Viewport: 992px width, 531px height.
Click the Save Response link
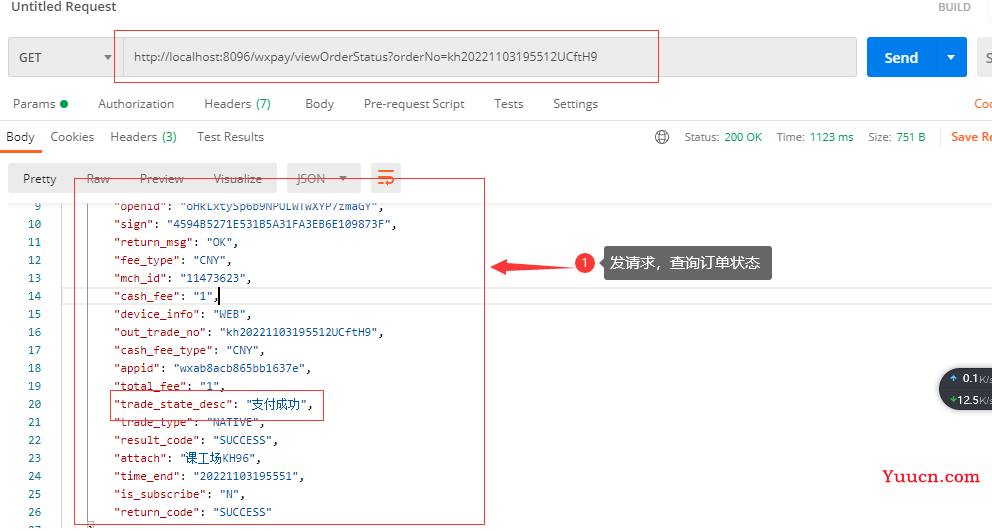[x=971, y=137]
